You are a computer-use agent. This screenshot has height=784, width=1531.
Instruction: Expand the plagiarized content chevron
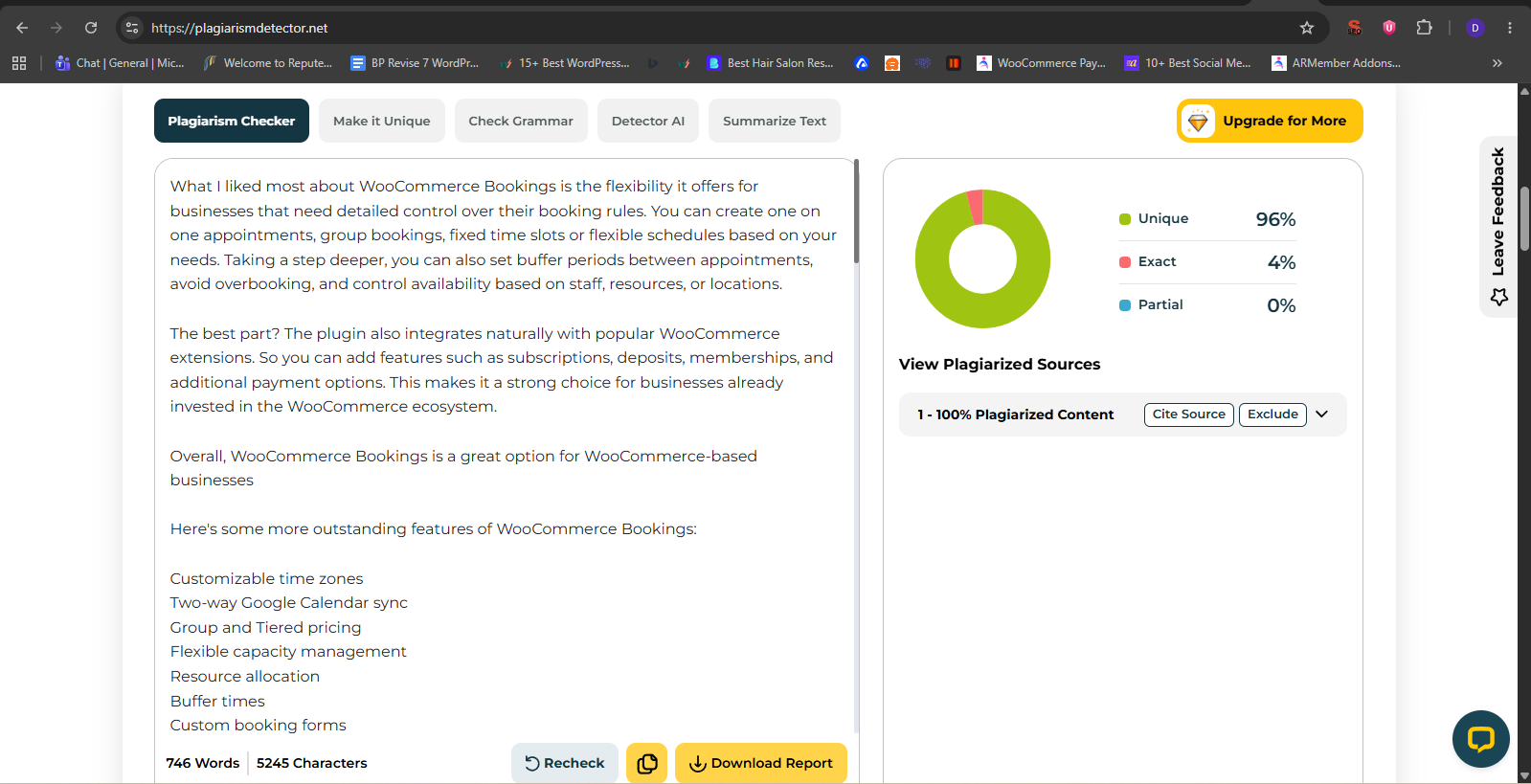(1322, 414)
